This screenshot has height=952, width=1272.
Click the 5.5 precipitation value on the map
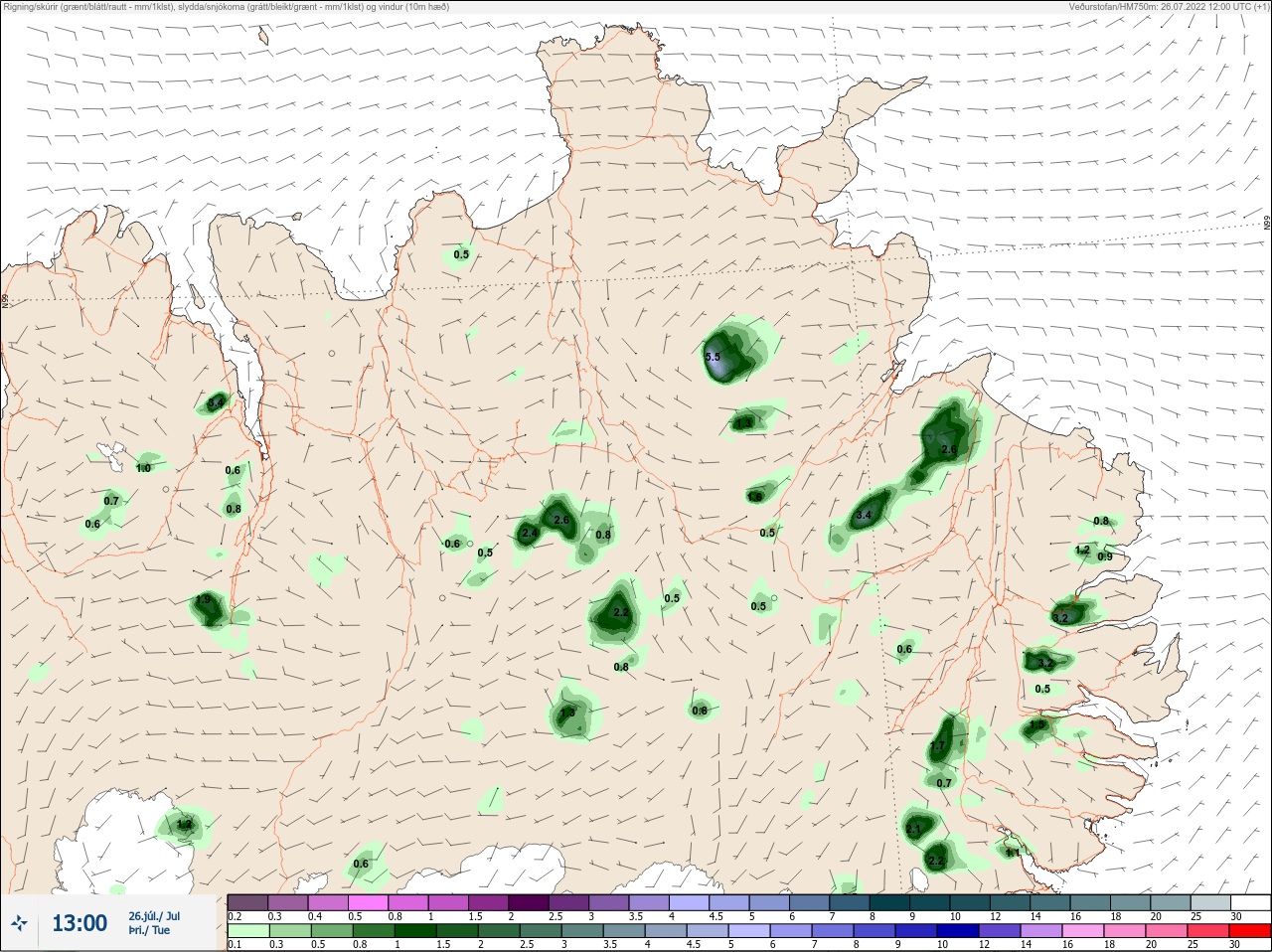point(713,357)
